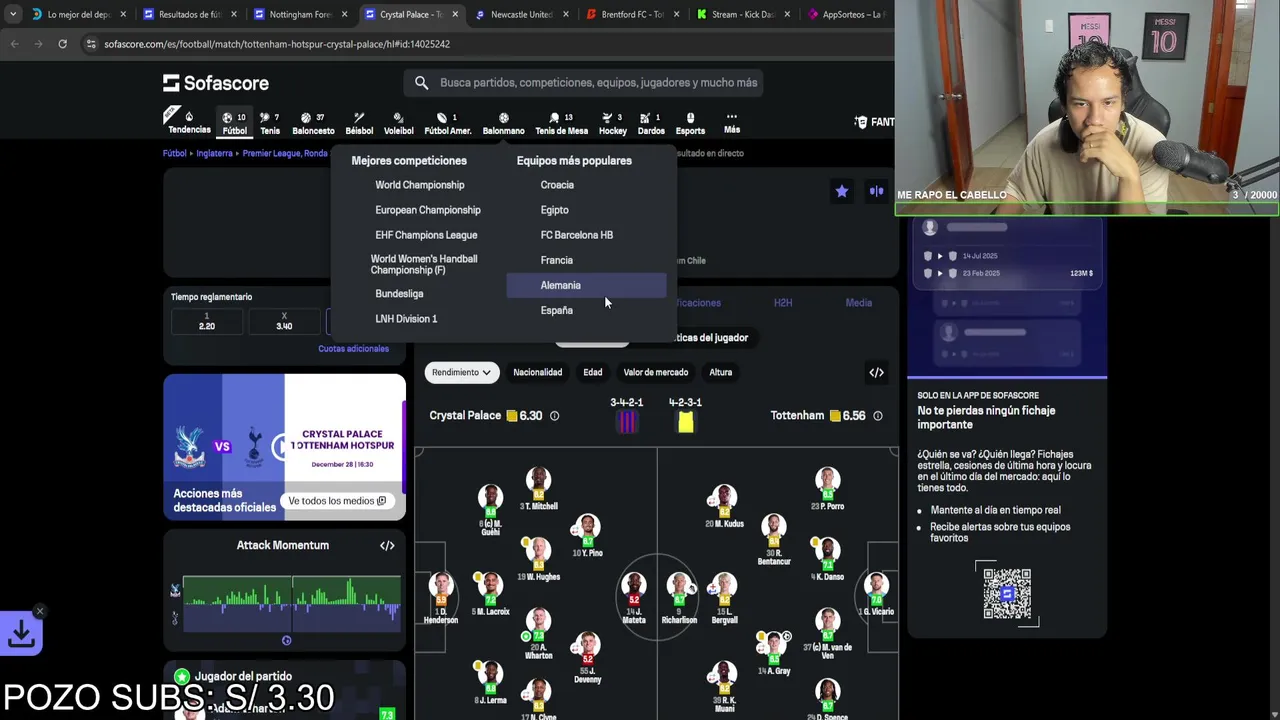Viewport: 1280px width, 720px height.
Task: Click the Inglaterra breadcrumb link
Action: click(214, 153)
